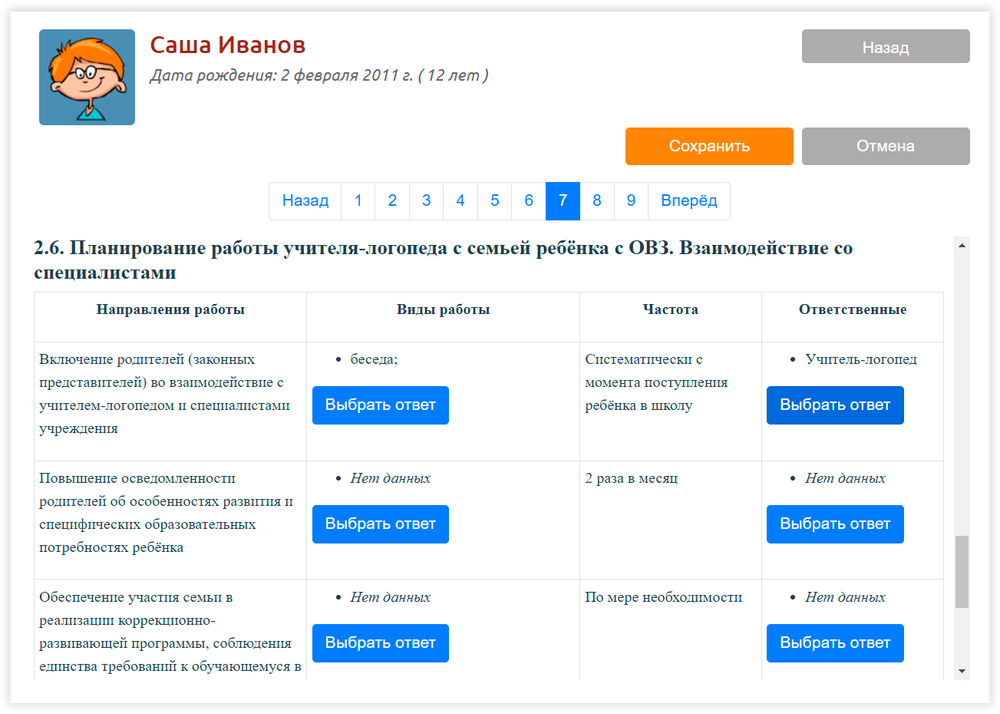Open last page 9 in pagination
Screen dimensions: 1000x714
[x=631, y=201]
